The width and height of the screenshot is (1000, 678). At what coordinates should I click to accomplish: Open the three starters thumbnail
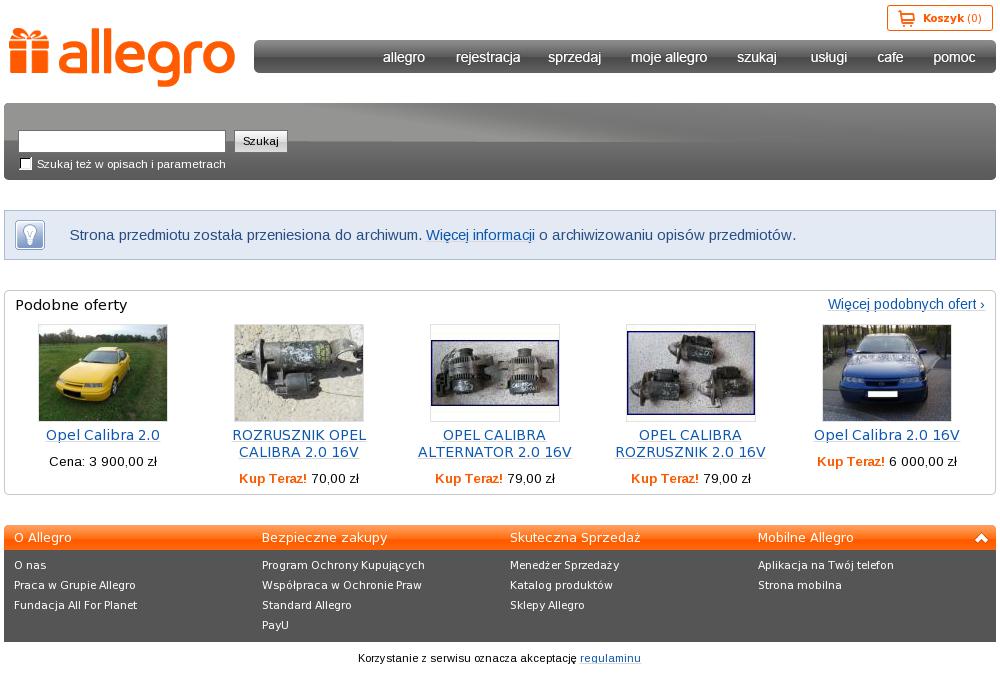tap(691, 372)
